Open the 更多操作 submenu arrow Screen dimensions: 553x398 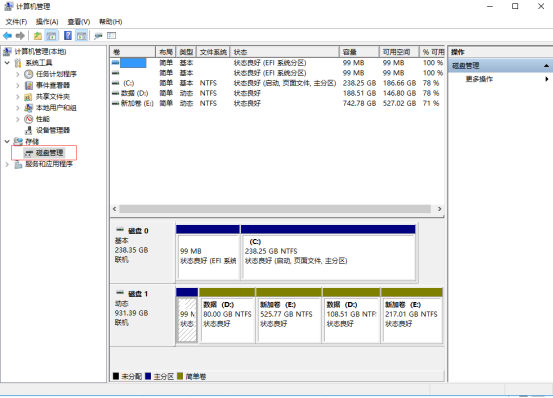click(x=547, y=79)
